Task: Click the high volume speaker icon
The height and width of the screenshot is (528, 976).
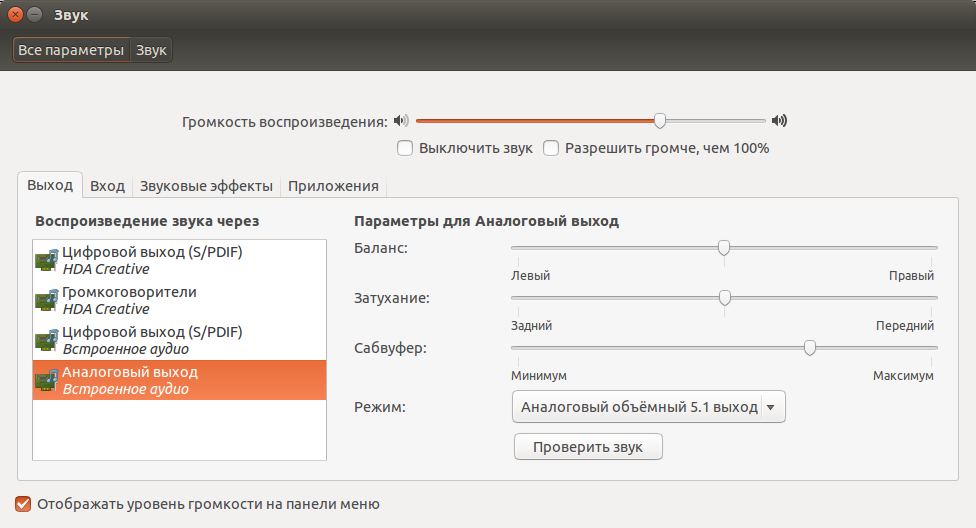Action: [779, 120]
